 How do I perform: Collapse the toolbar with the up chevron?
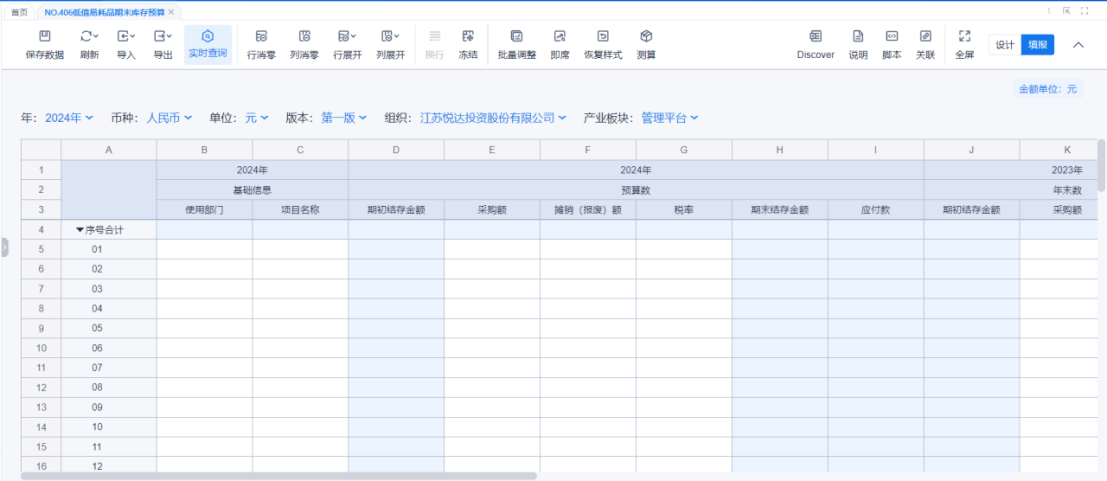click(1078, 45)
